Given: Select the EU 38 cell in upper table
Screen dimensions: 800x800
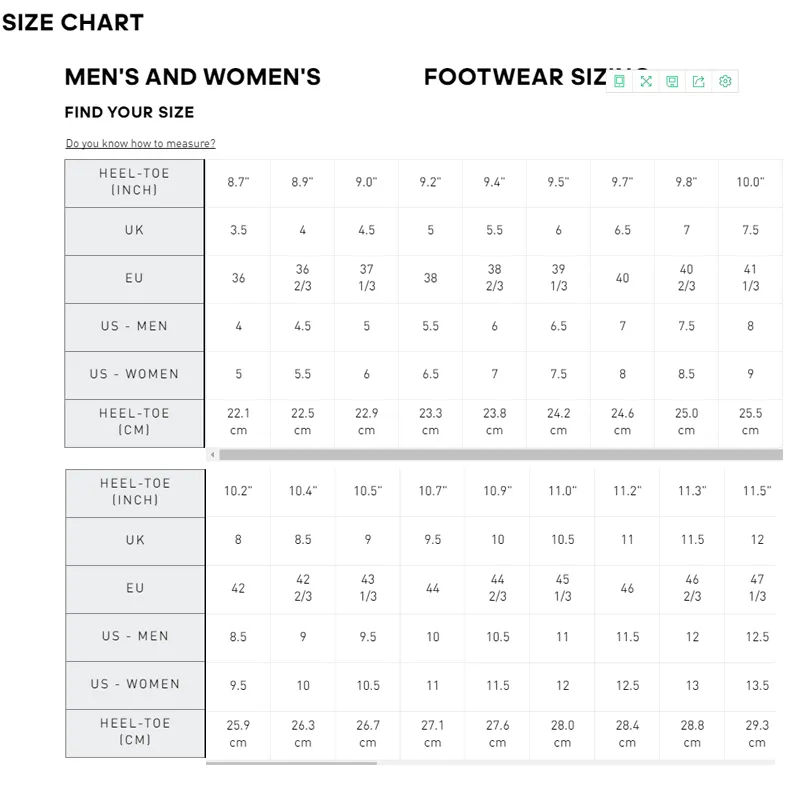Looking at the screenshot, I should point(430,278).
